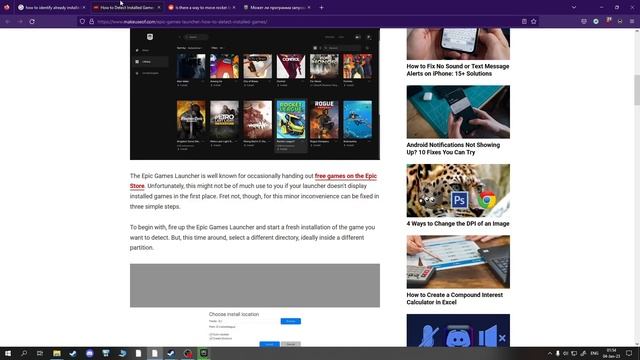Switch the ENG input language indicator
Viewport: 640px width, 360px height.
click(594, 353)
